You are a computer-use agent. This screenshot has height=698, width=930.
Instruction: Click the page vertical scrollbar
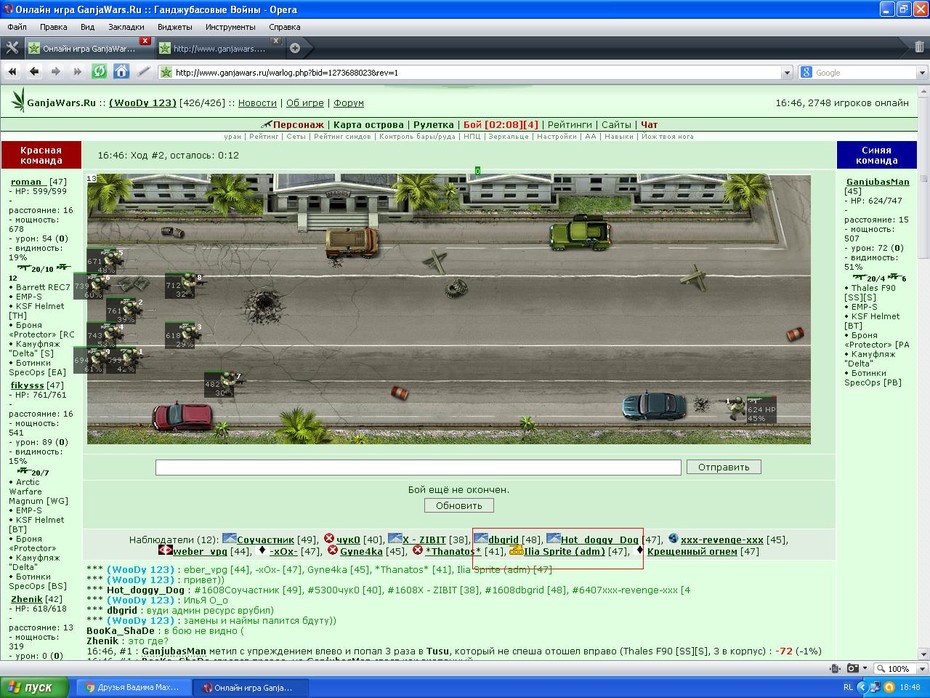tap(923, 373)
